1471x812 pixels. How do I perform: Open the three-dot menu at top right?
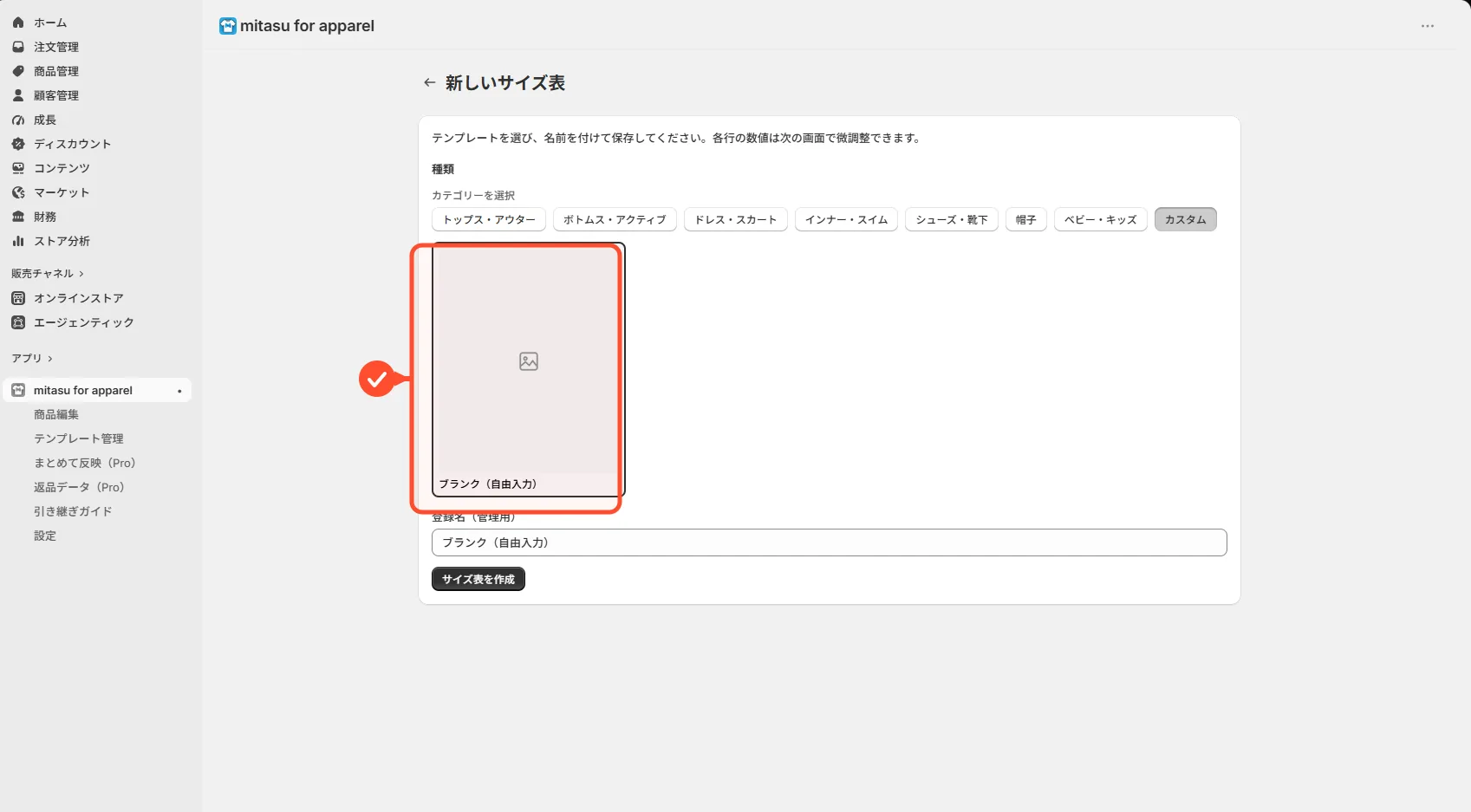(x=1428, y=26)
